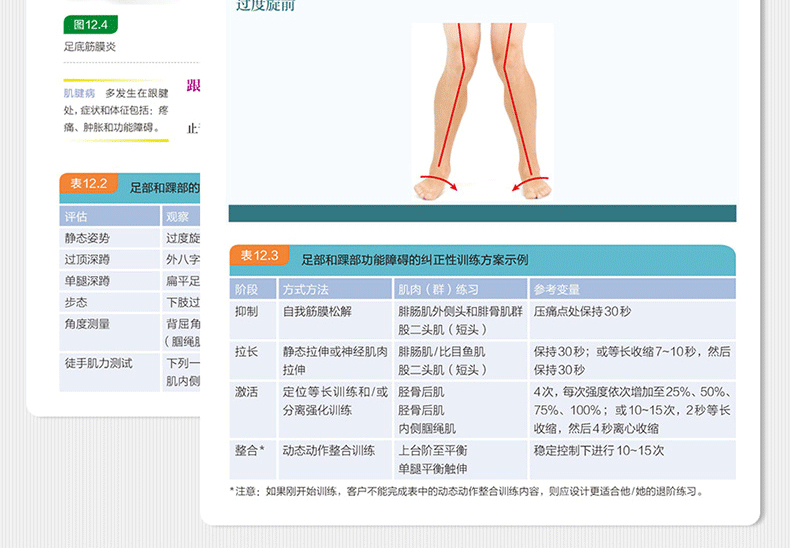Viewport: 790px width, 548px height.
Task: Select the 阶段 column header
Action: 246,288
